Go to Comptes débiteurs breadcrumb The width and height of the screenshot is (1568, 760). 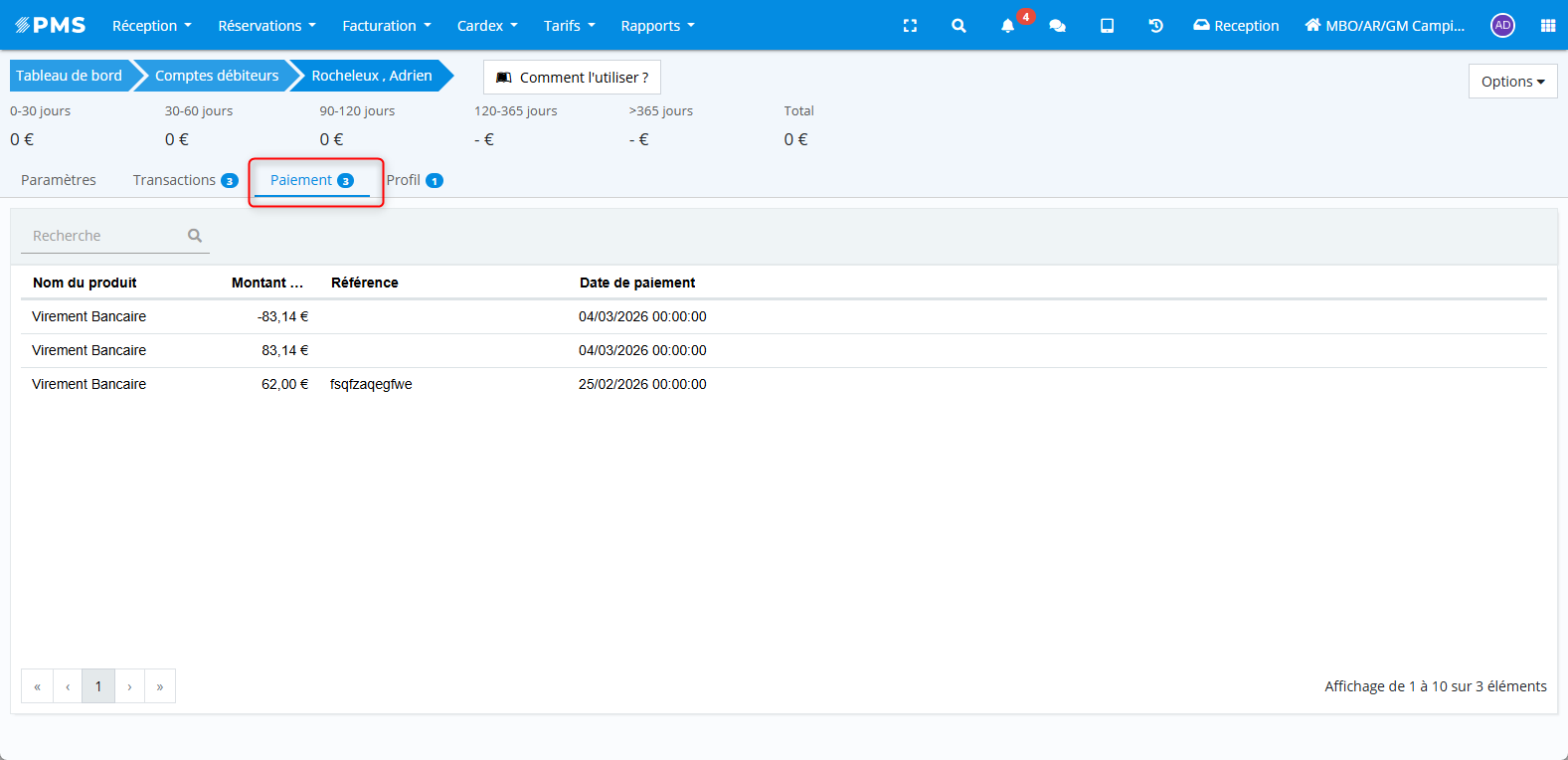click(217, 76)
